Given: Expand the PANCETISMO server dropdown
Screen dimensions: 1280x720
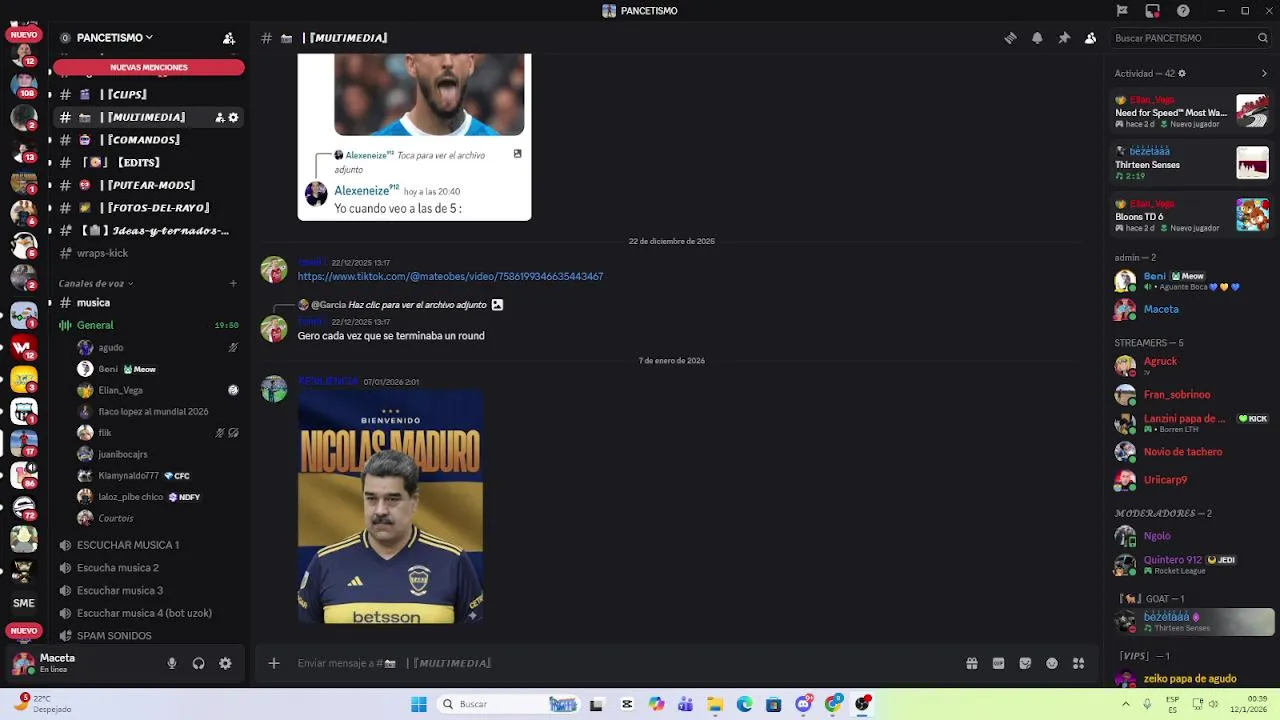Looking at the screenshot, I should tap(113, 38).
